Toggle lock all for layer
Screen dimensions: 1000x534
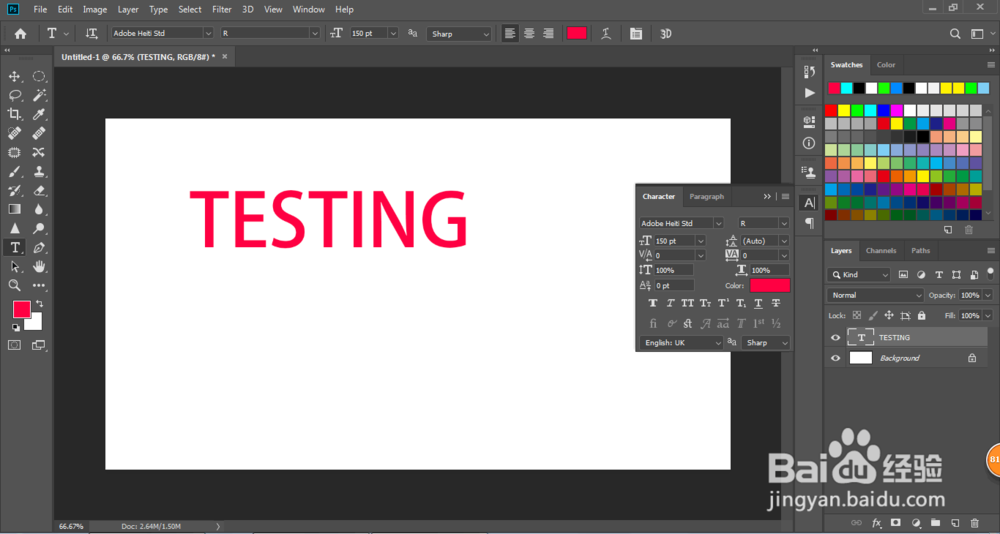[x=922, y=315]
